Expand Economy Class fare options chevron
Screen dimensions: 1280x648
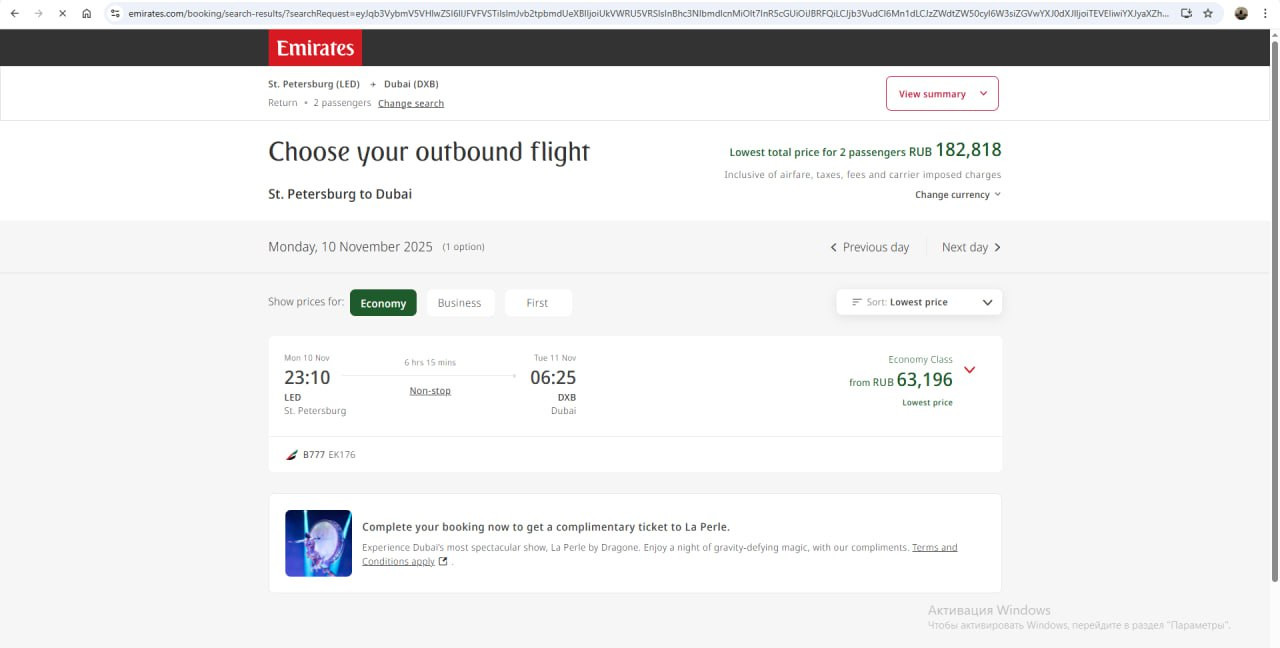[969, 370]
